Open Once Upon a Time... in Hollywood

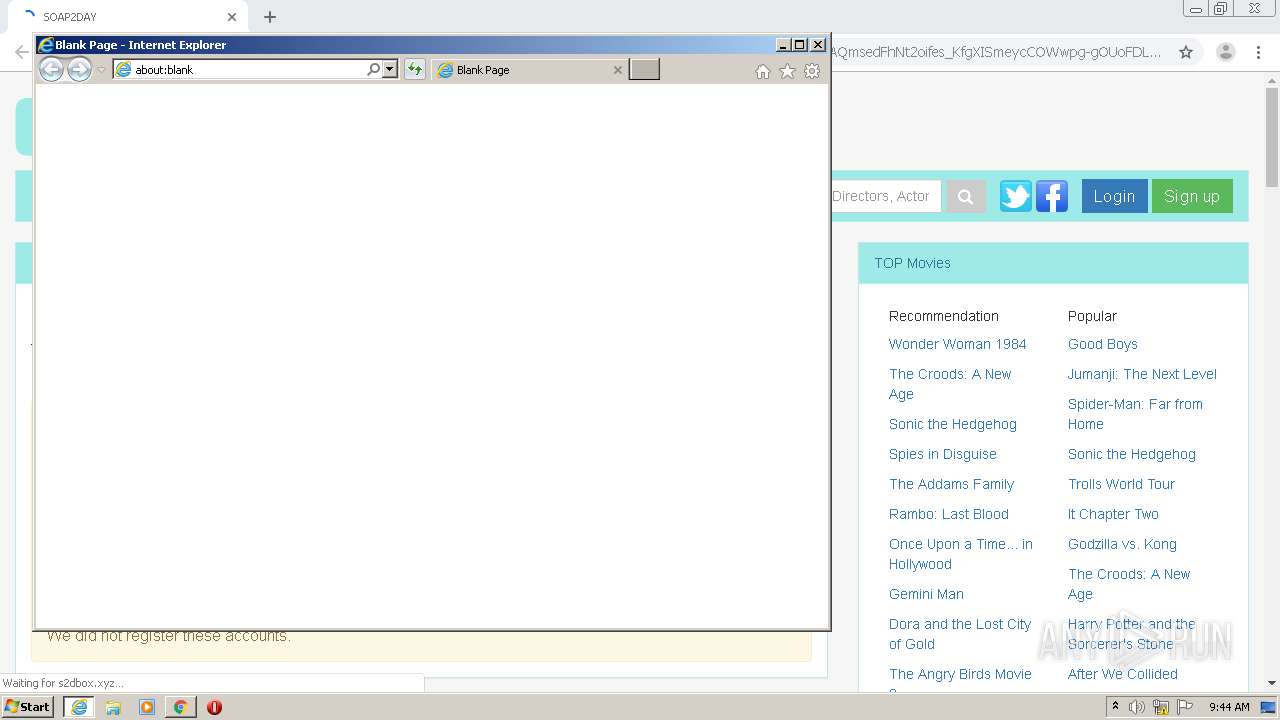(x=960, y=554)
